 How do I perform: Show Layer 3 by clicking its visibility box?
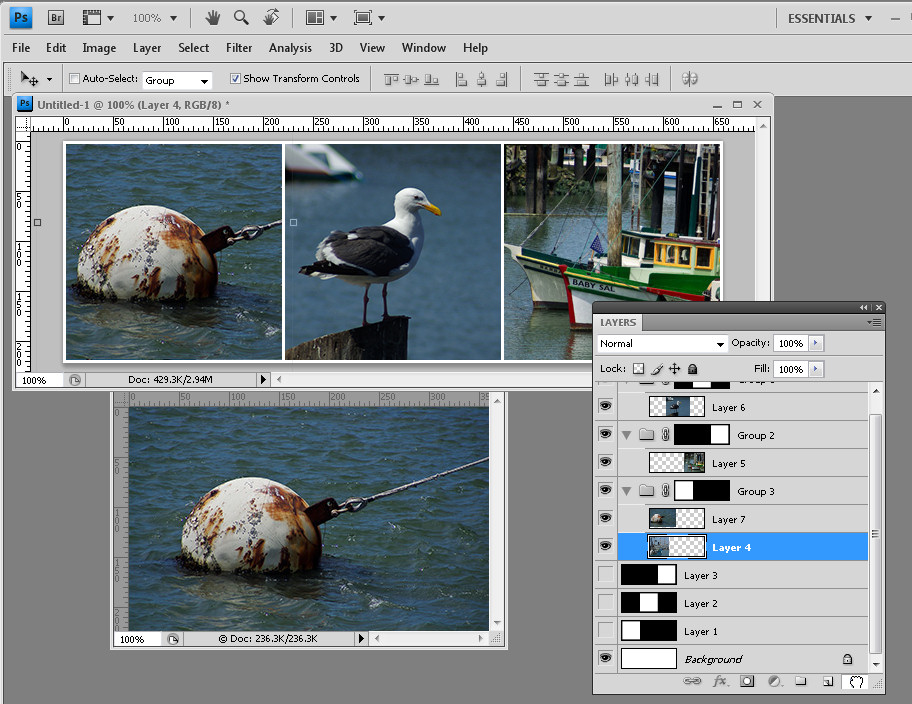point(605,574)
